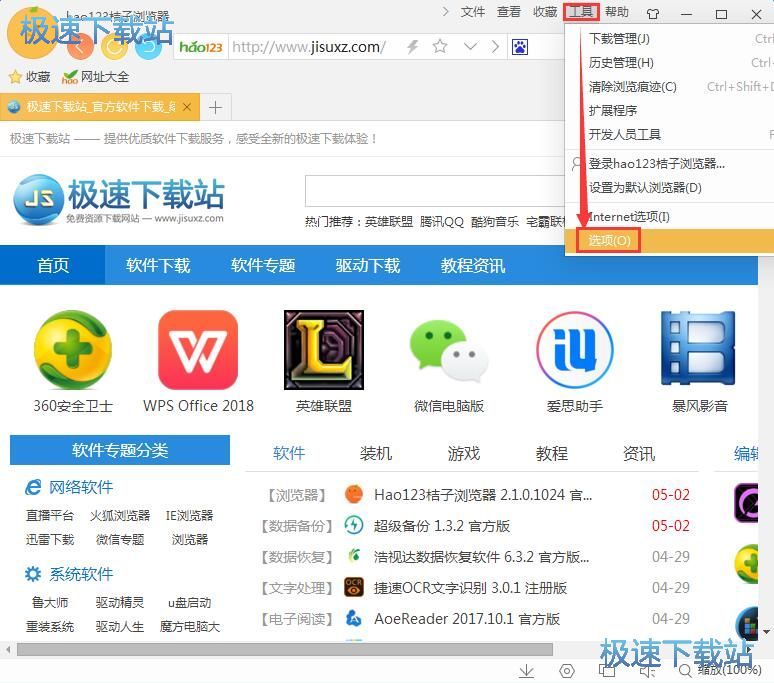
Task: Go to 首页 in site navigation
Action: (x=53, y=266)
